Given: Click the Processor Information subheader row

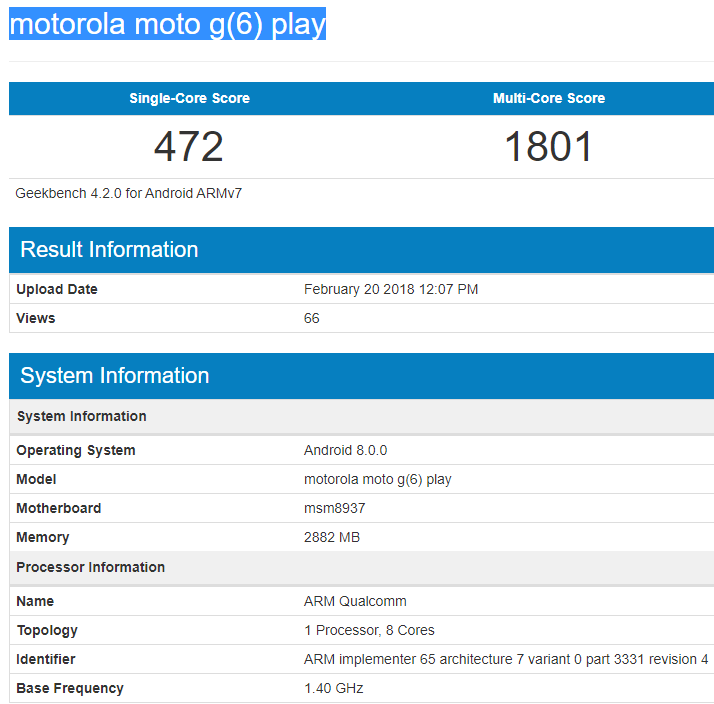Looking at the screenshot, I should [x=362, y=567].
